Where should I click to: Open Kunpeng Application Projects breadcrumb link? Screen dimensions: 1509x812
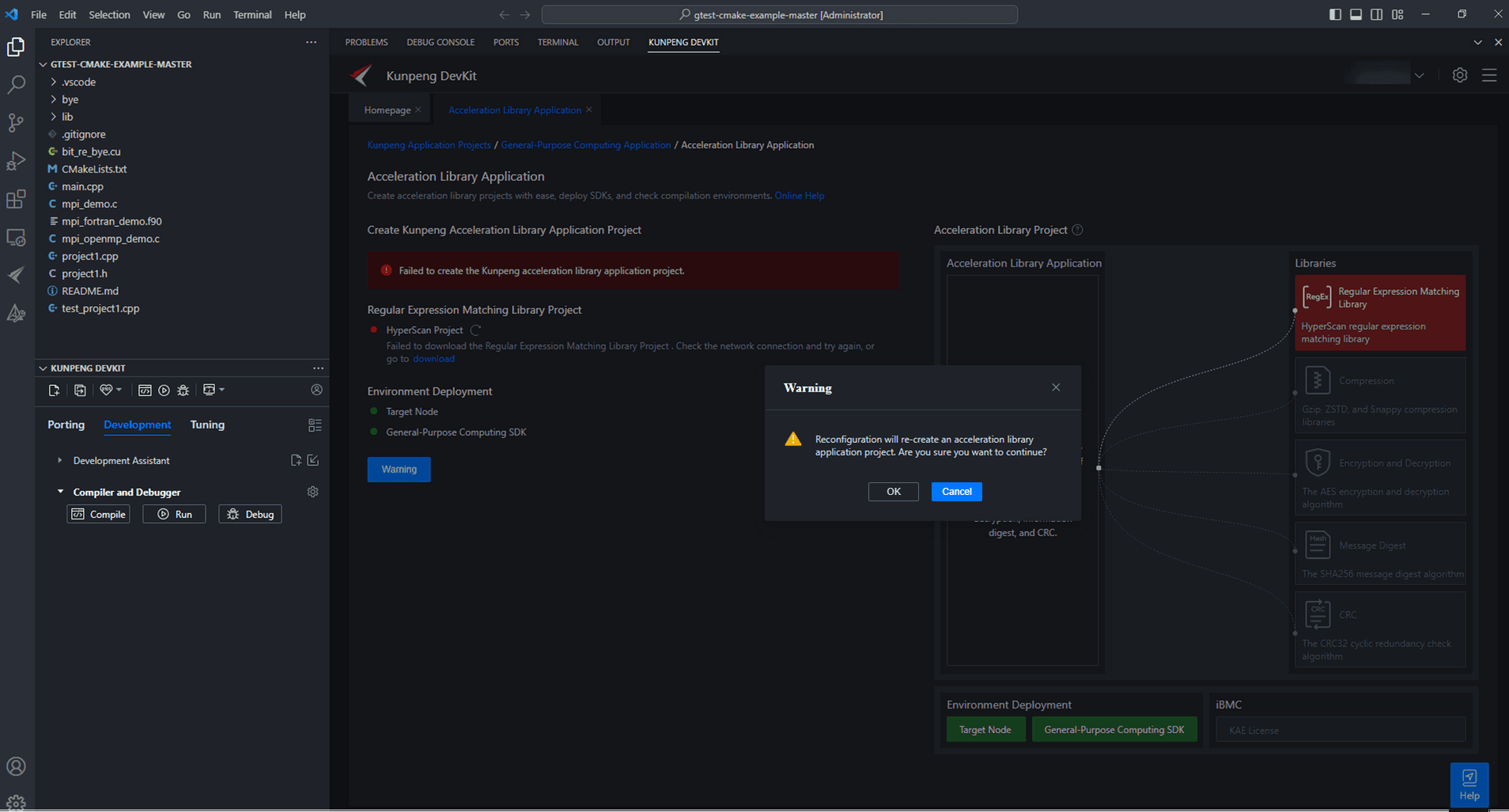pos(429,145)
